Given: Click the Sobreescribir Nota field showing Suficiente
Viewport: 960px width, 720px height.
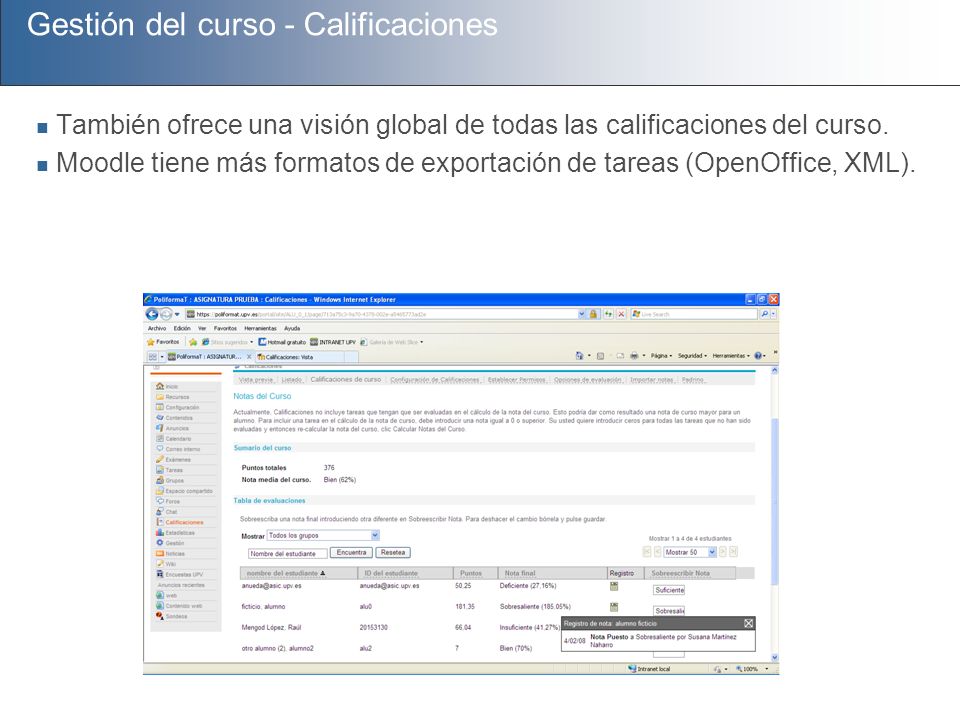Looking at the screenshot, I should pos(669,590).
